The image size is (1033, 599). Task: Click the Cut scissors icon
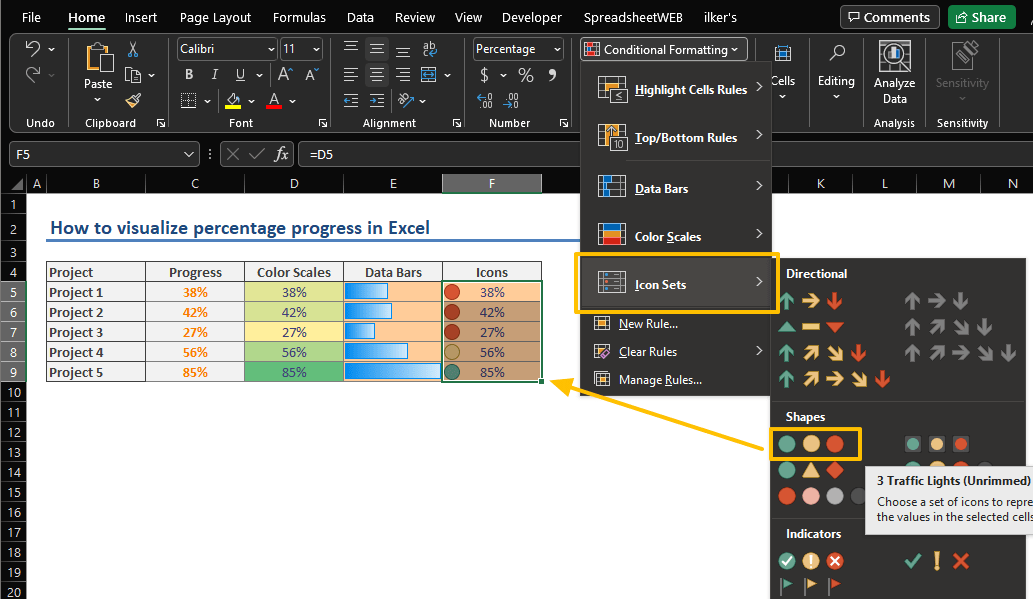(133, 49)
